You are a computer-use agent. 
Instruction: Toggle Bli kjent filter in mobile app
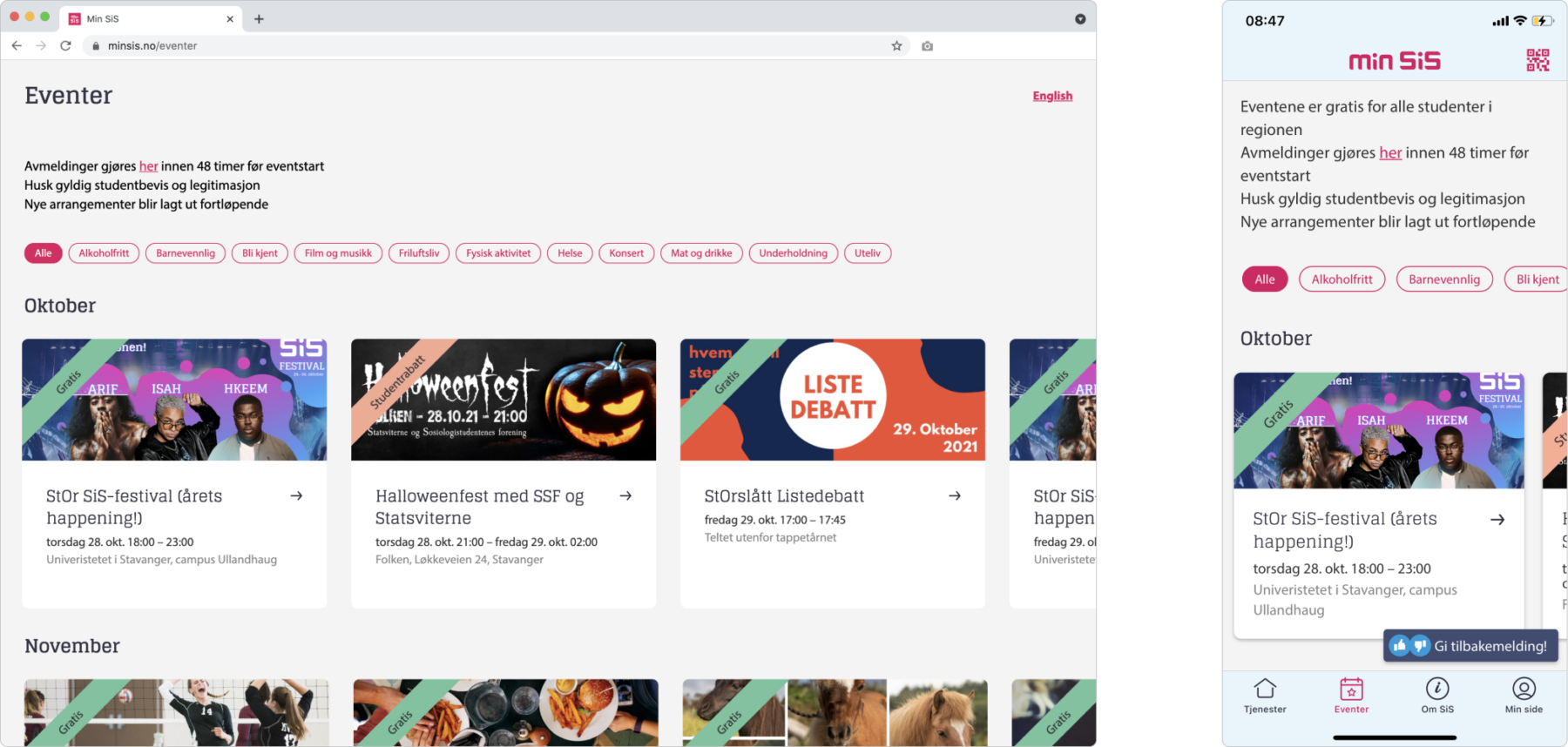click(1537, 279)
